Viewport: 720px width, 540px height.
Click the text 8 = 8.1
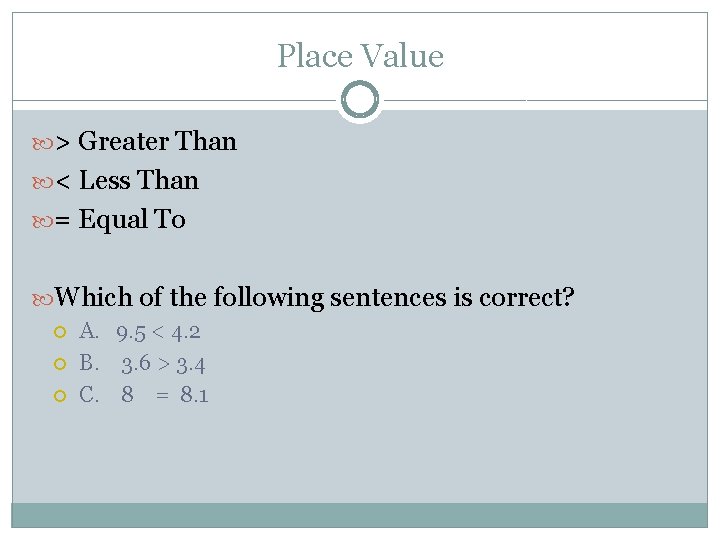pos(165,395)
